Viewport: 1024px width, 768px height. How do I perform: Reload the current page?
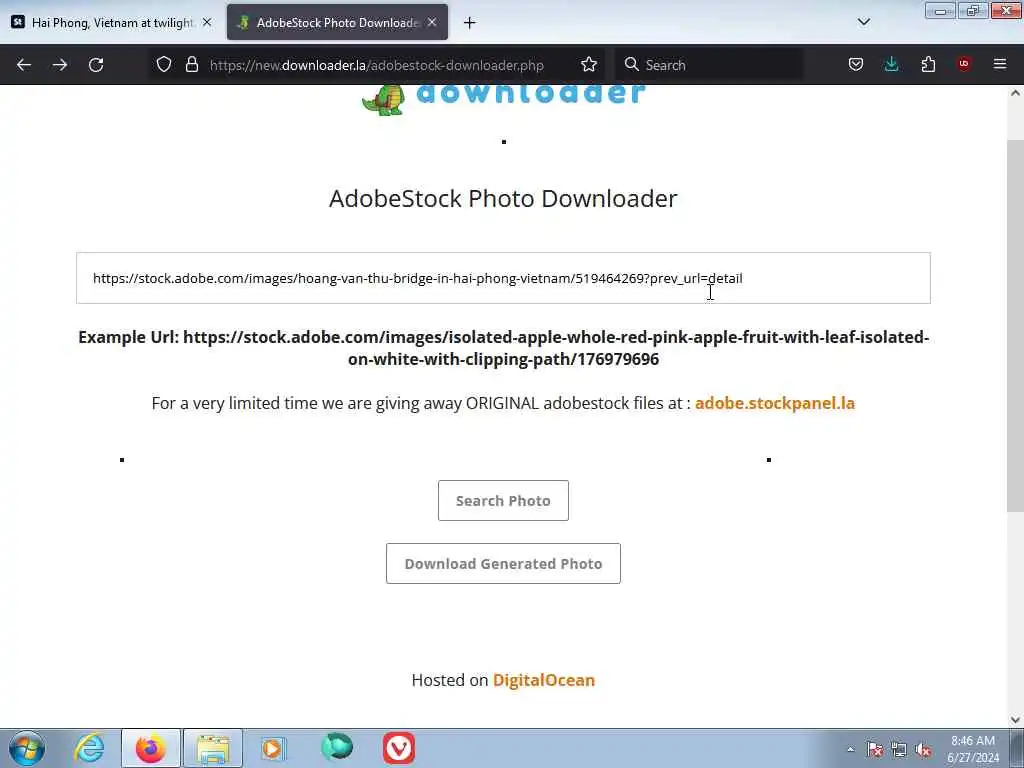pos(96,65)
